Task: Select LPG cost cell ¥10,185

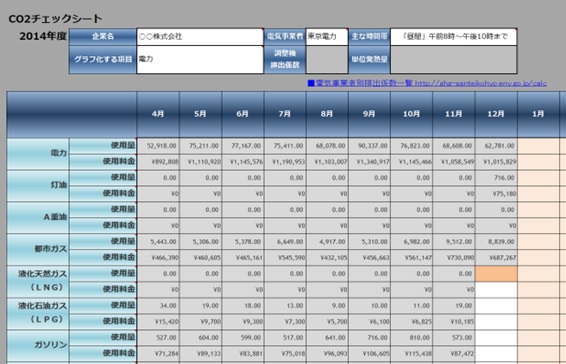Action: click(454, 321)
